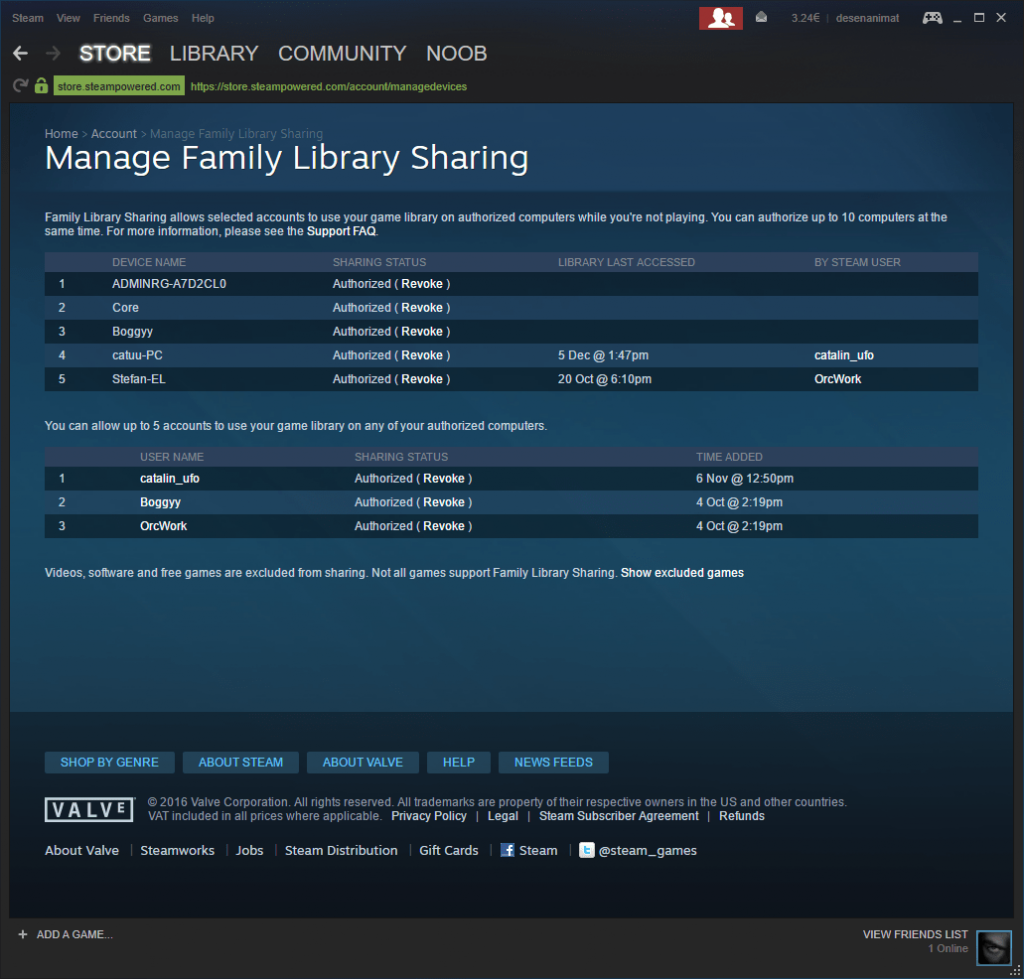
Task: Click the padlock icon in the address bar
Action: pos(40,86)
